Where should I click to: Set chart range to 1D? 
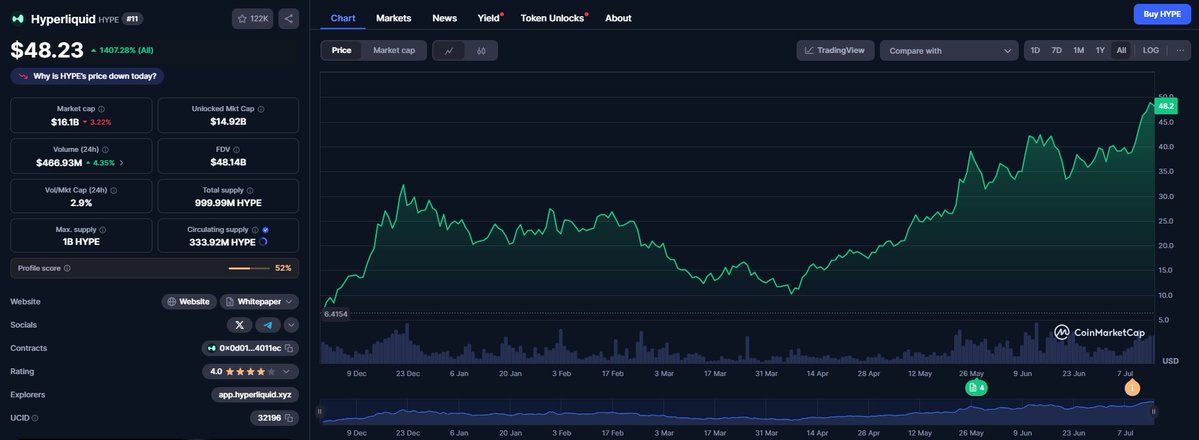click(x=1035, y=51)
